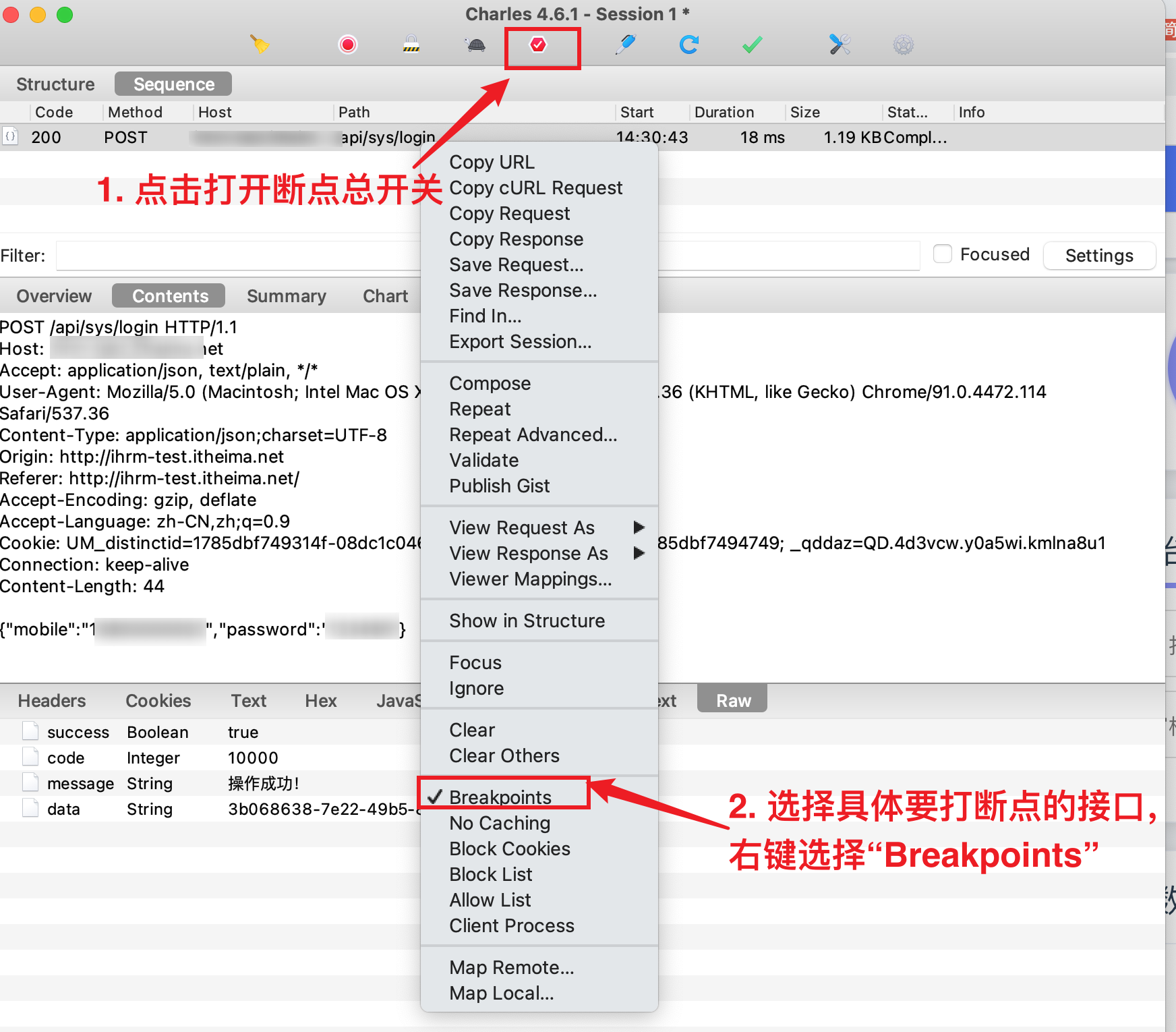1176x1032 pixels.
Task: Select the api/sys/login path cell
Action: pos(388,137)
